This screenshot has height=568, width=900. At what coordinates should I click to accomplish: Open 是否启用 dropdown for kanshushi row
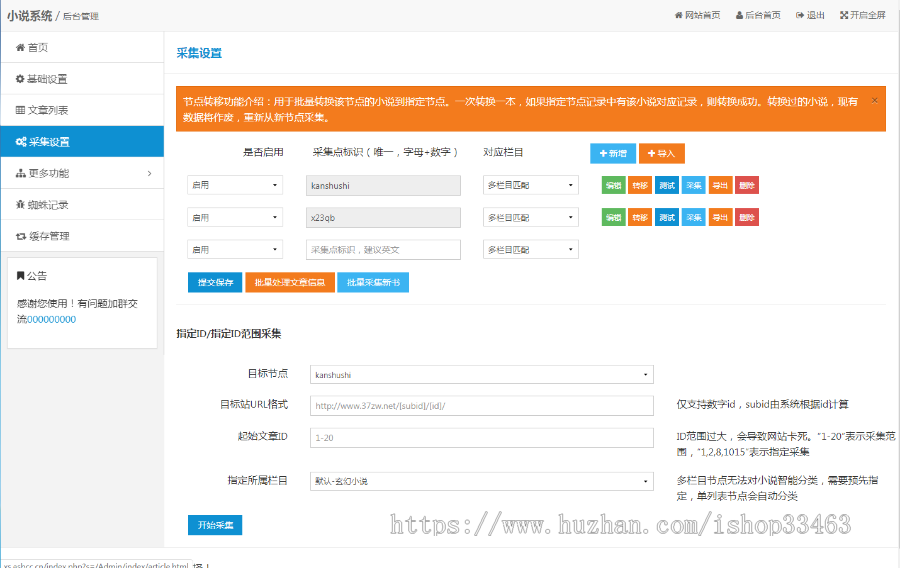(x=235, y=185)
